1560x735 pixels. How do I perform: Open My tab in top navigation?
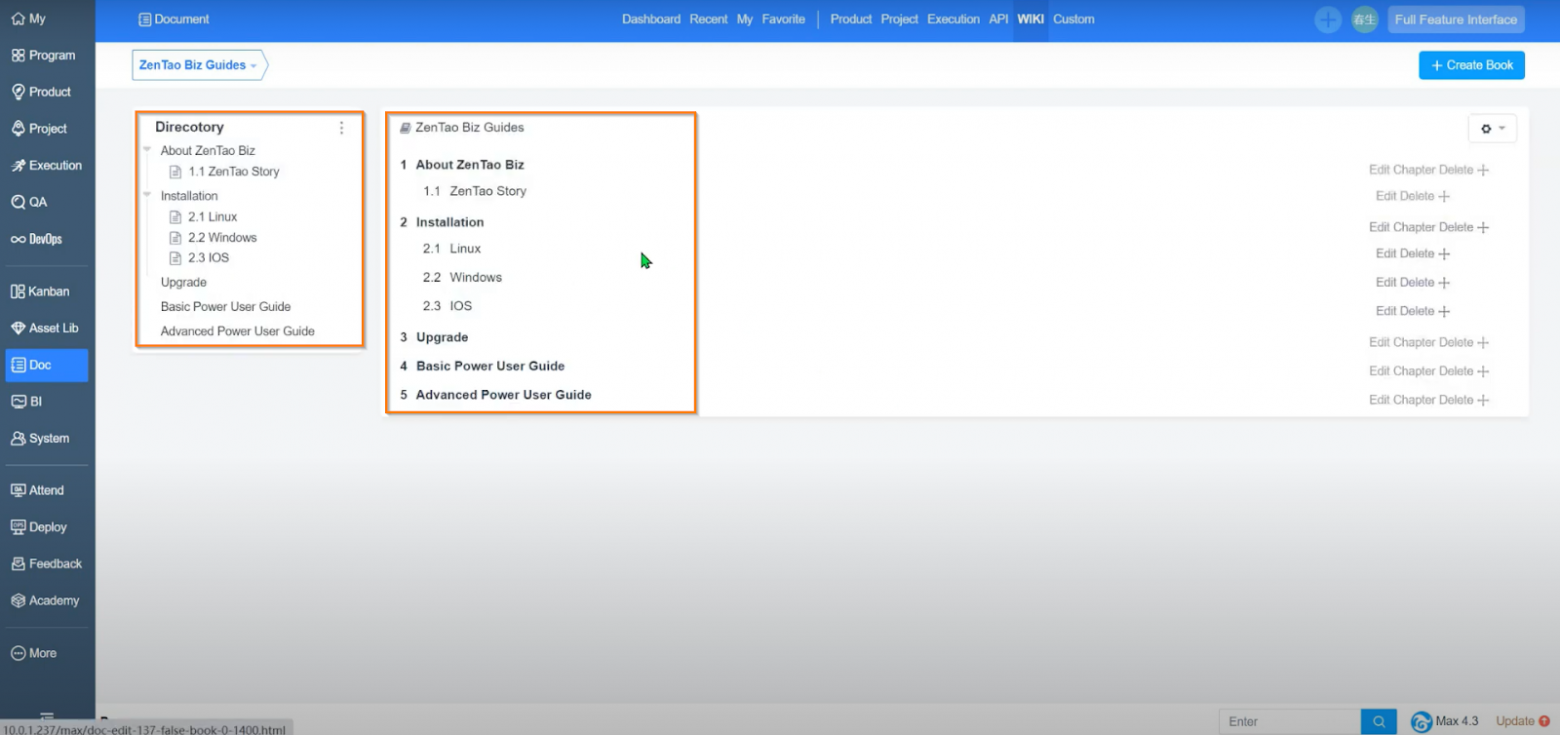coord(745,19)
